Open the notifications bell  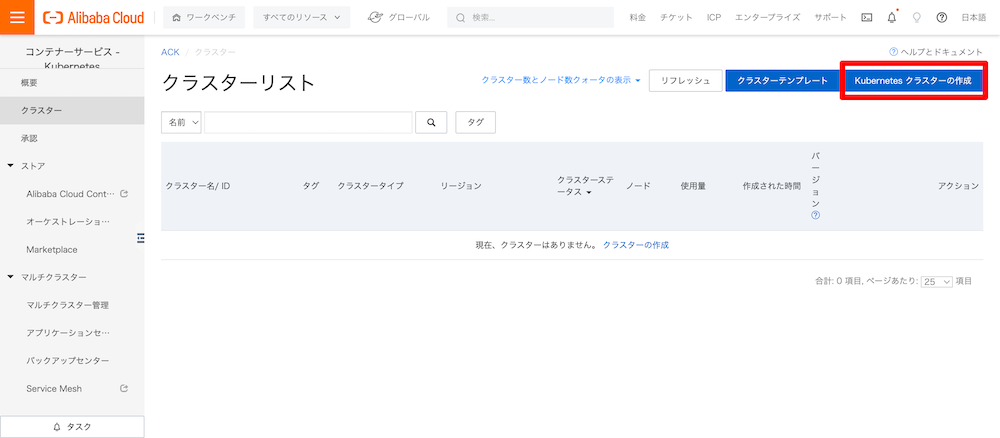(x=891, y=17)
